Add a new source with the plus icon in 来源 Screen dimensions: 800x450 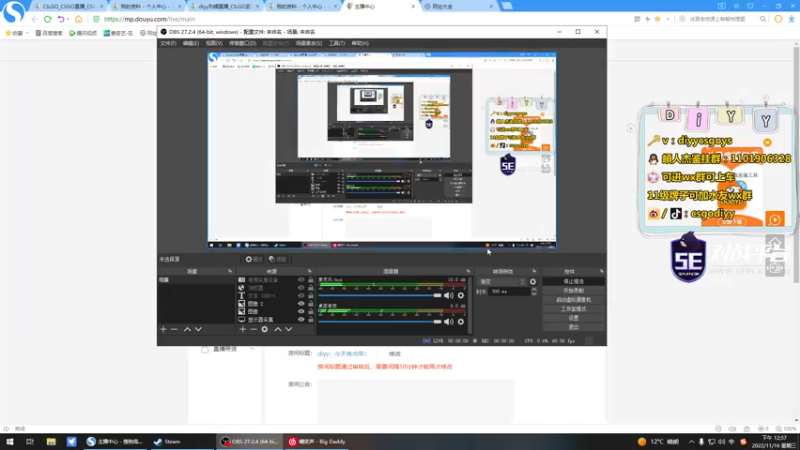point(242,330)
